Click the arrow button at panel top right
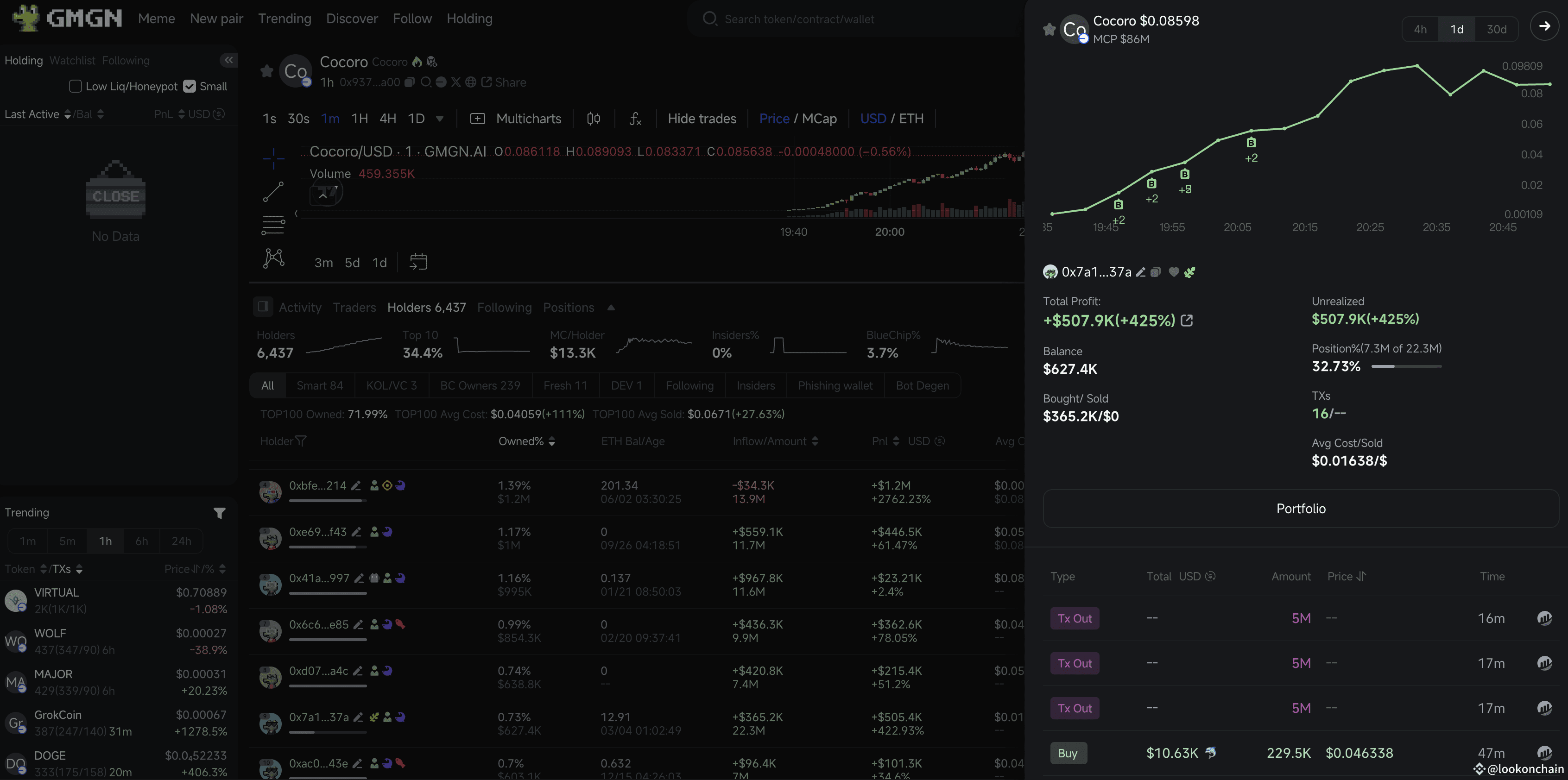1568x780 pixels. pyautogui.click(x=1544, y=26)
